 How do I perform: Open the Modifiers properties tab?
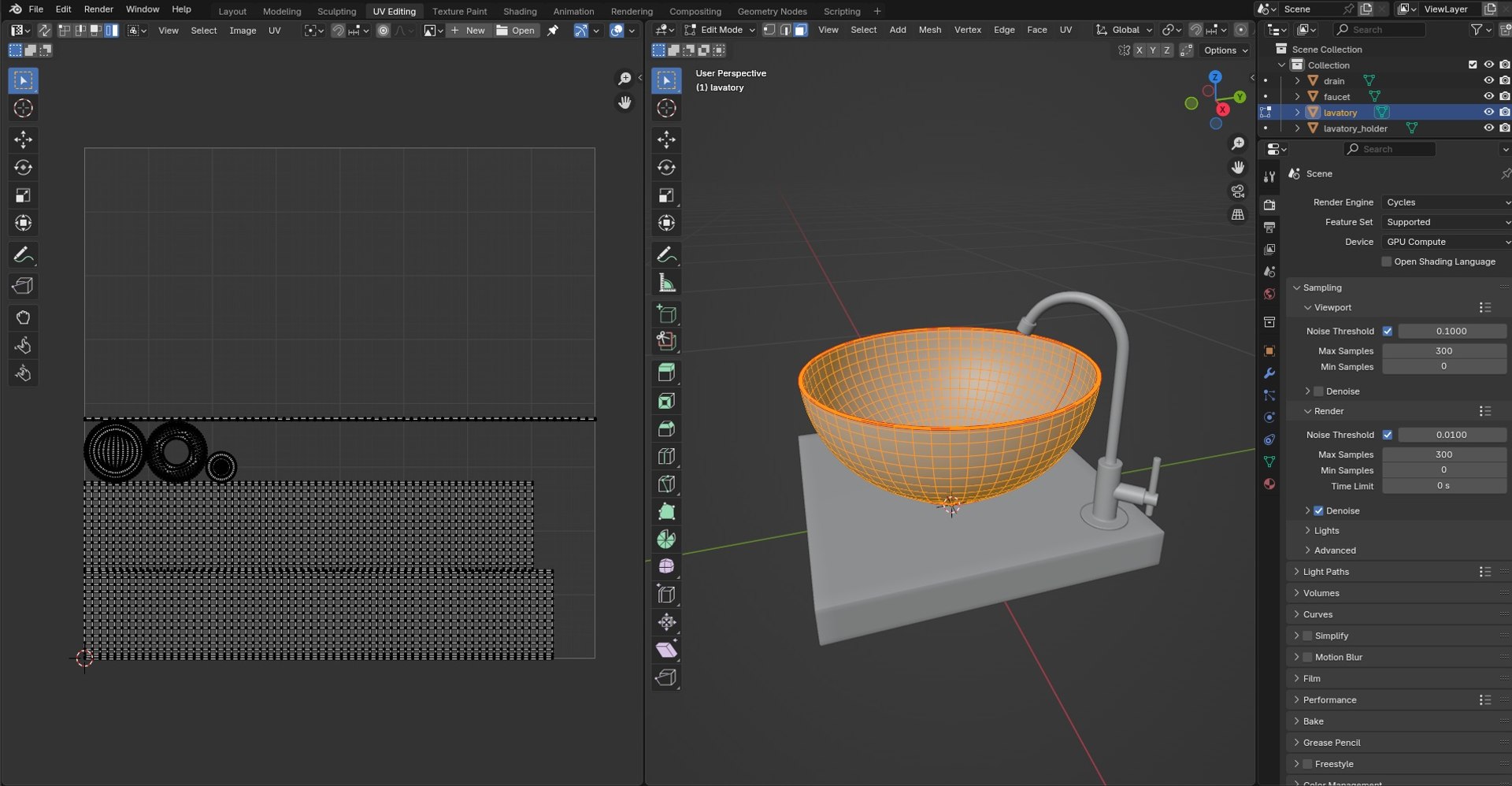click(x=1269, y=373)
